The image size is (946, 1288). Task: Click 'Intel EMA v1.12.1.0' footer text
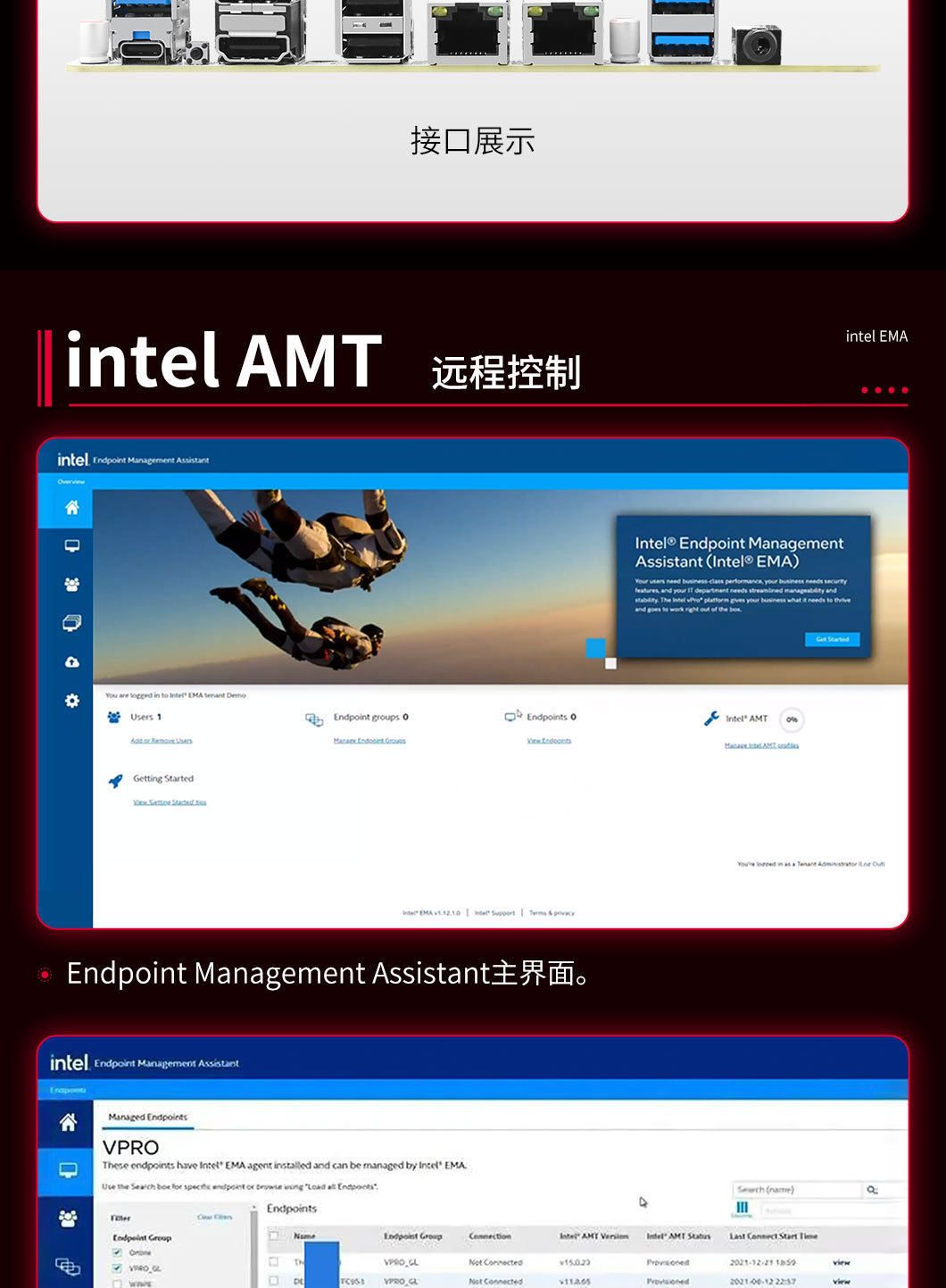click(x=431, y=913)
